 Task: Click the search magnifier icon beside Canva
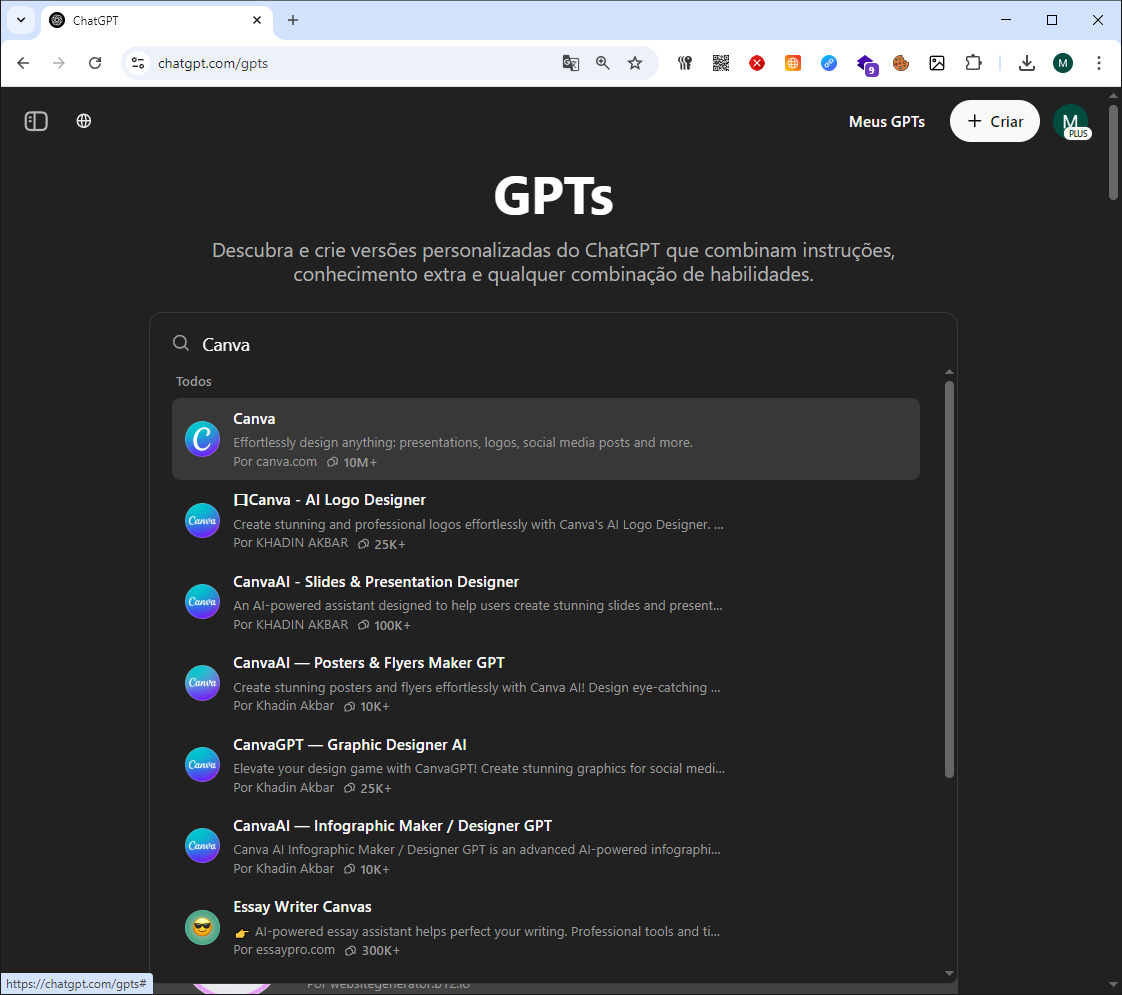click(x=181, y=344)
